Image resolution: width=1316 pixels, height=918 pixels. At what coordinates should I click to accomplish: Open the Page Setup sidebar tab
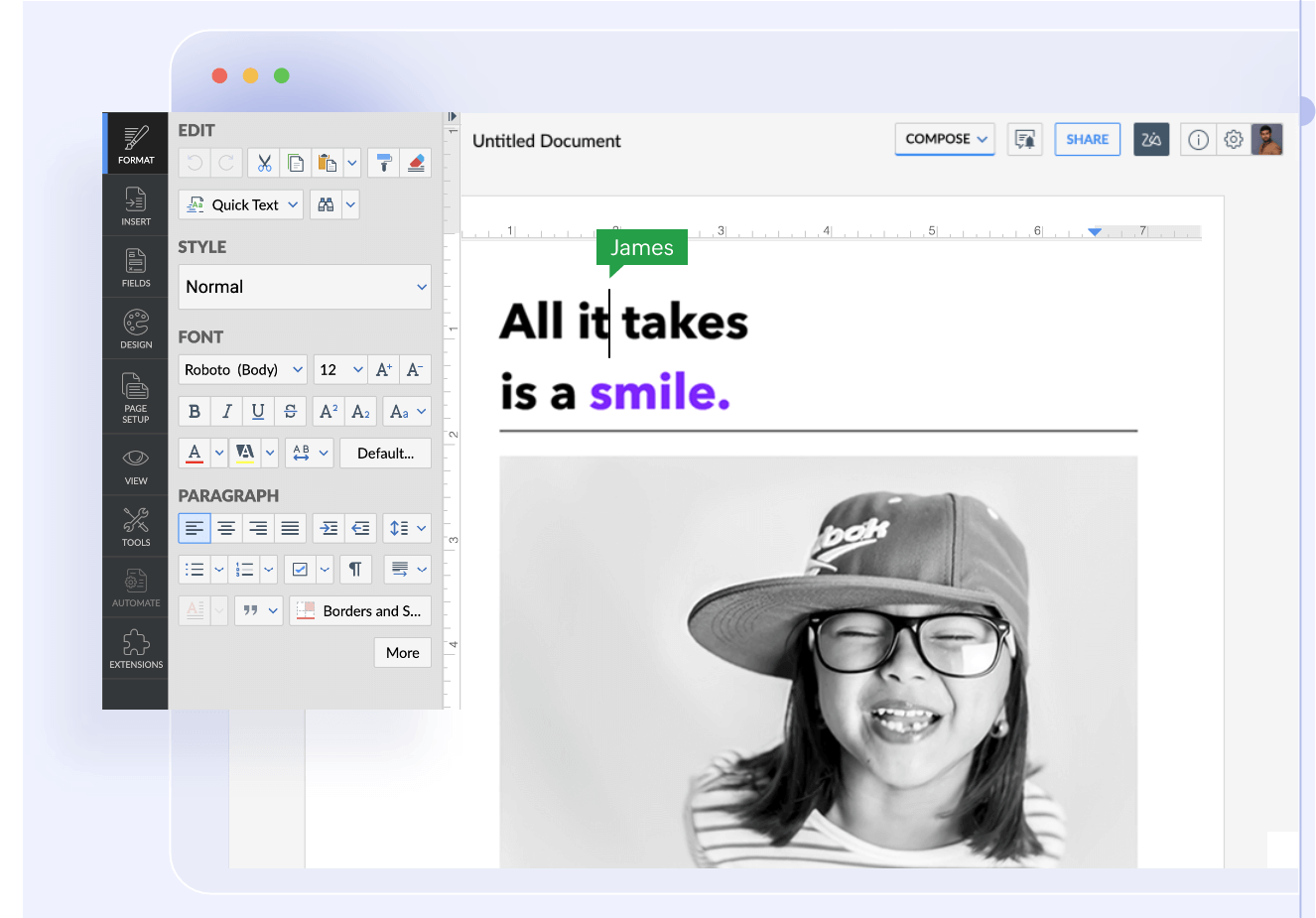(x=136, y=397)
